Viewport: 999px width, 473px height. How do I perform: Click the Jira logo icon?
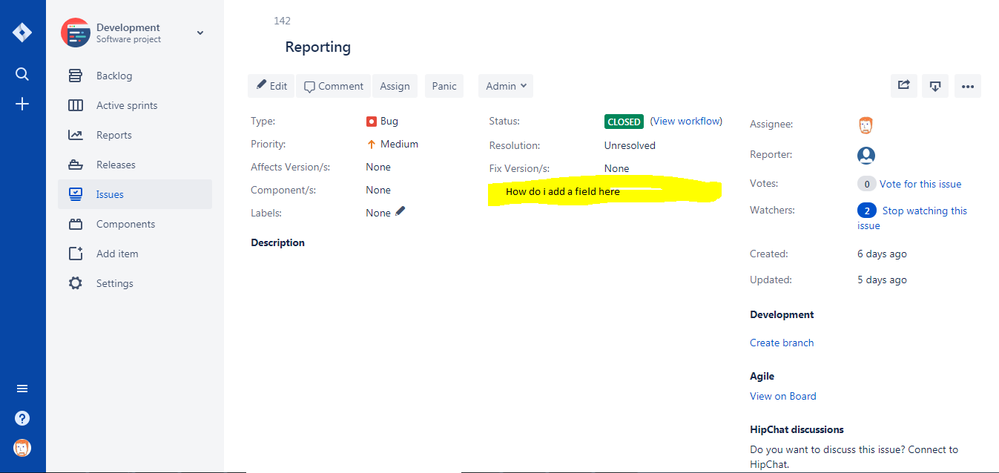pos(22,33)
